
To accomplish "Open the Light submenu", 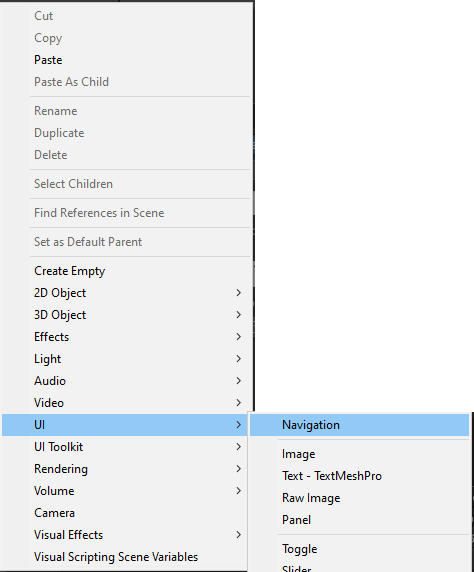I will pos(126,359).
